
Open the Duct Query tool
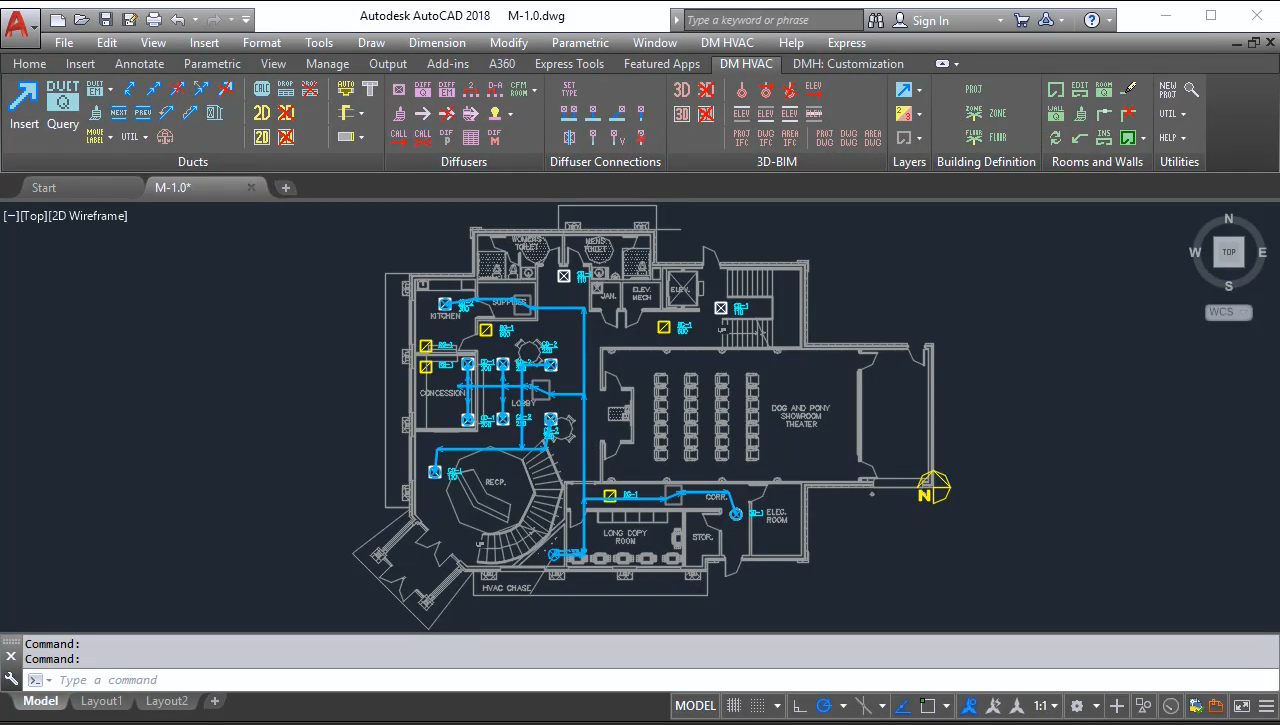62,105
